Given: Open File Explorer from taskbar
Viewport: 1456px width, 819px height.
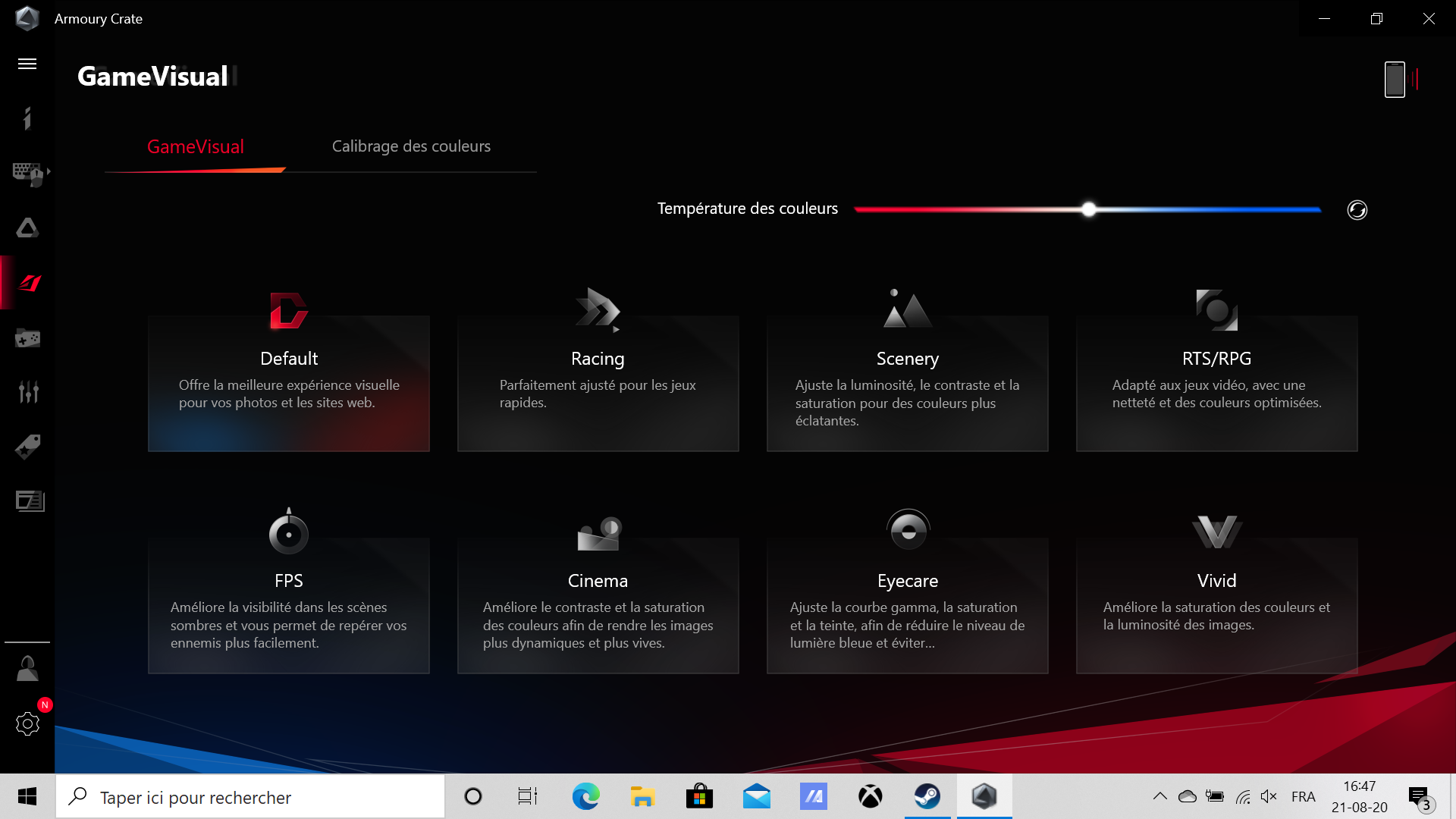Looking at the screenshot, I should pos(642,796).
